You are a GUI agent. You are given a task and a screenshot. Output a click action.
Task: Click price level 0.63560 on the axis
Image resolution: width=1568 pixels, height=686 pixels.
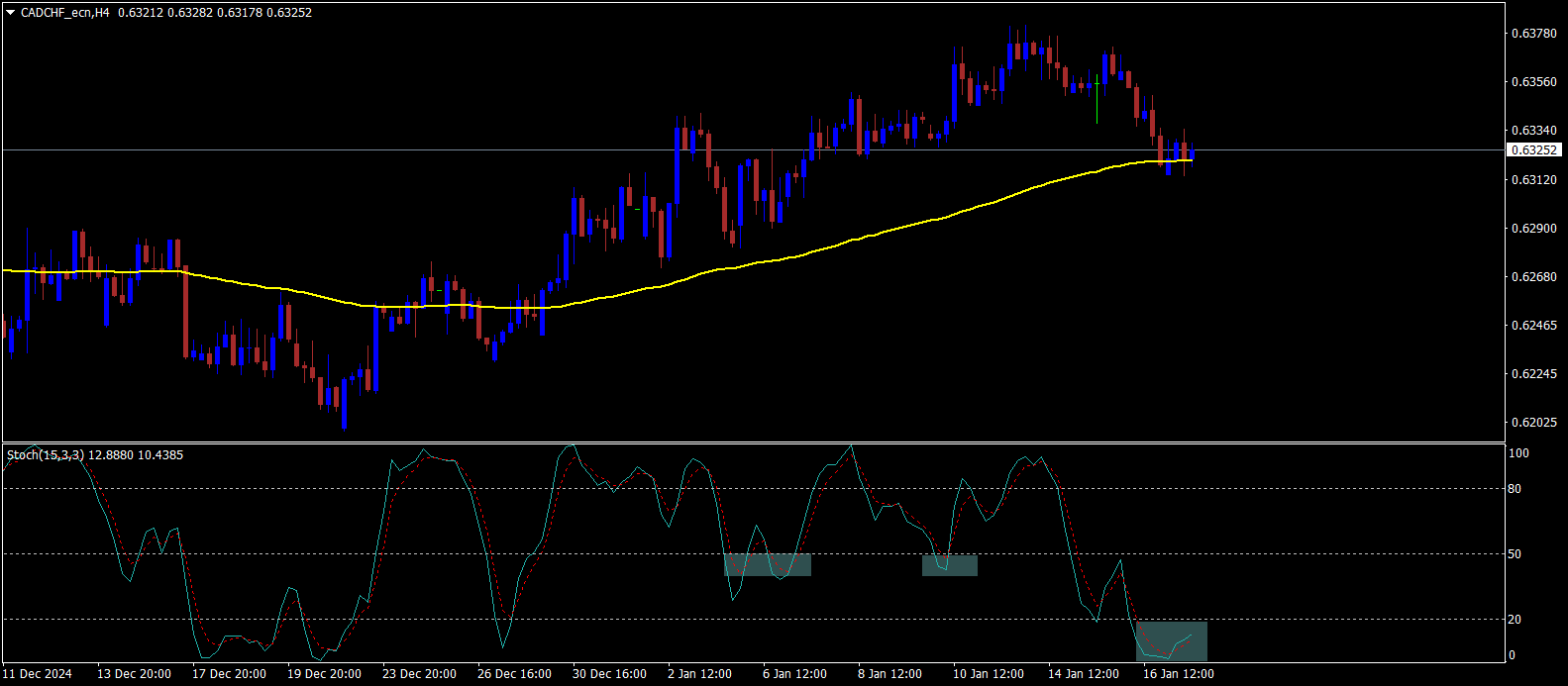coord(1532,82)
